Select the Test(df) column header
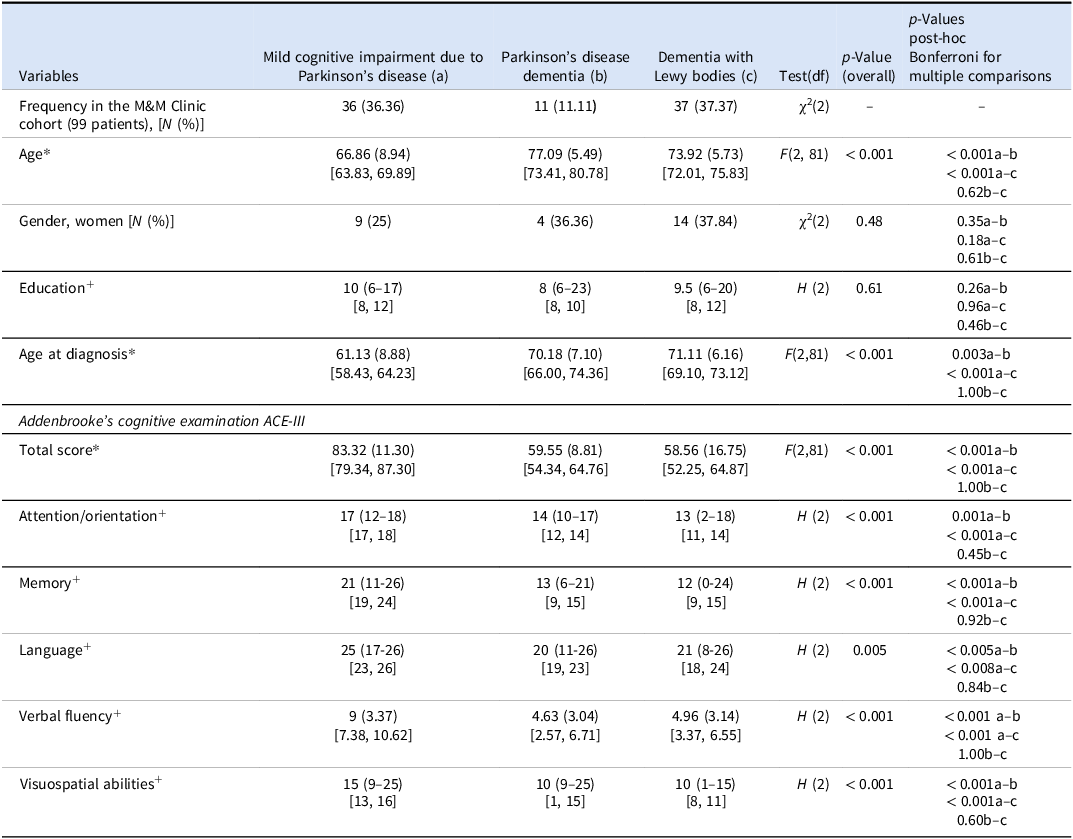The width and height of the screenshot is (1073, 839). tap(803, 76)
